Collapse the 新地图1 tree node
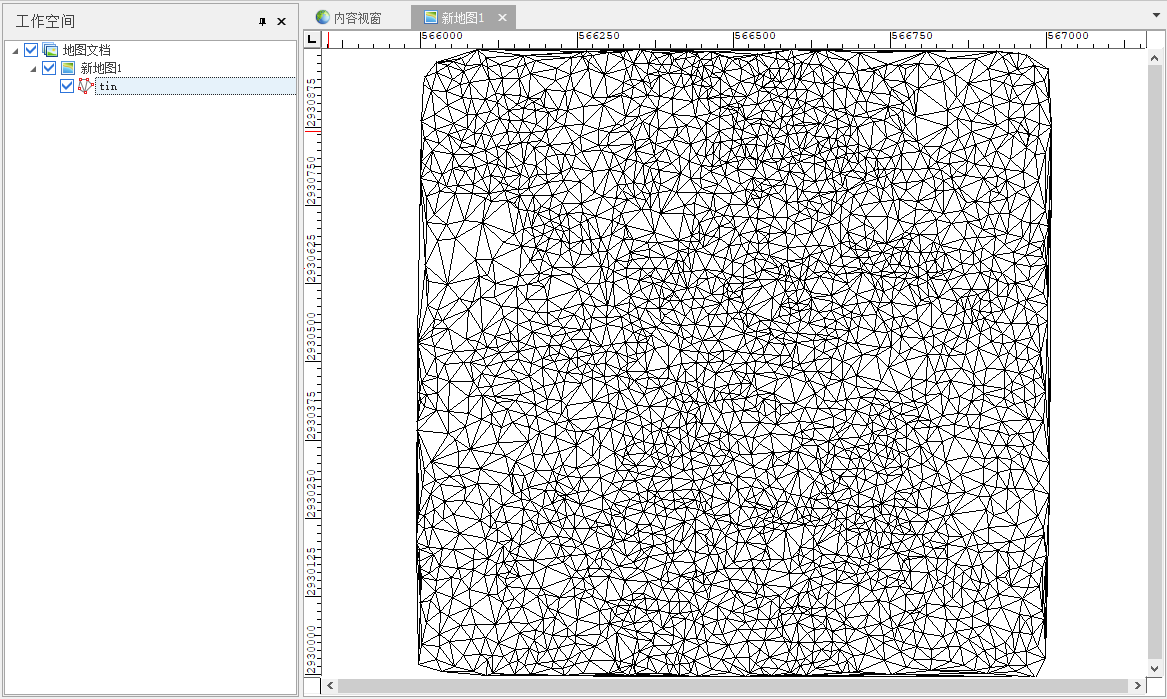This screenshot has width=1167, height=699. coord(33,68)
